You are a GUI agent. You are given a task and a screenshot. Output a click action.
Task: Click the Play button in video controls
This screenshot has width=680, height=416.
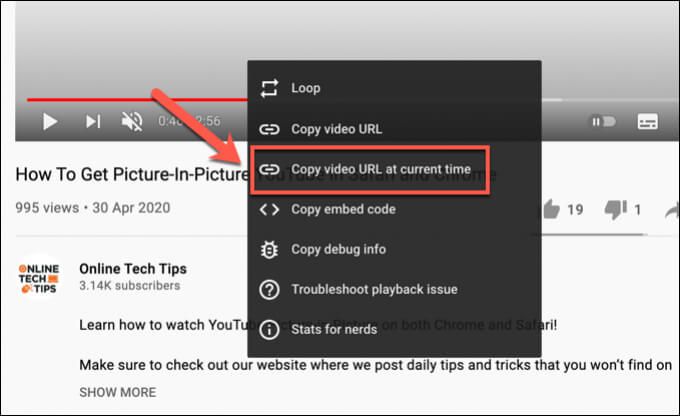click(50, 121)
